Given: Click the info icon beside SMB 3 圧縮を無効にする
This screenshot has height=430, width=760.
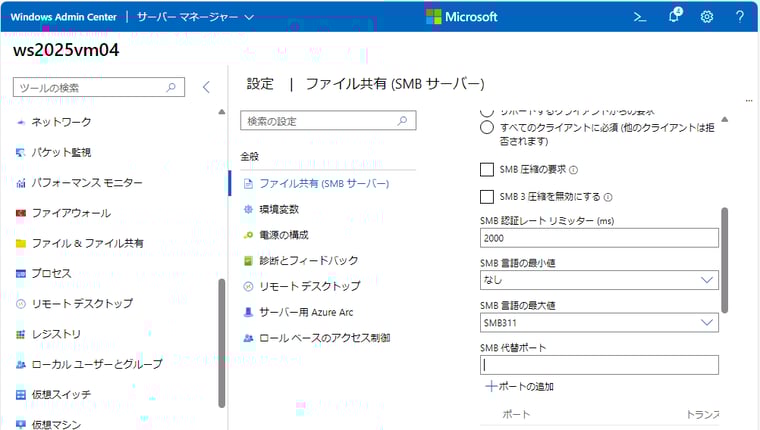Looking at the screenshot, I should [x=608, y=197].
